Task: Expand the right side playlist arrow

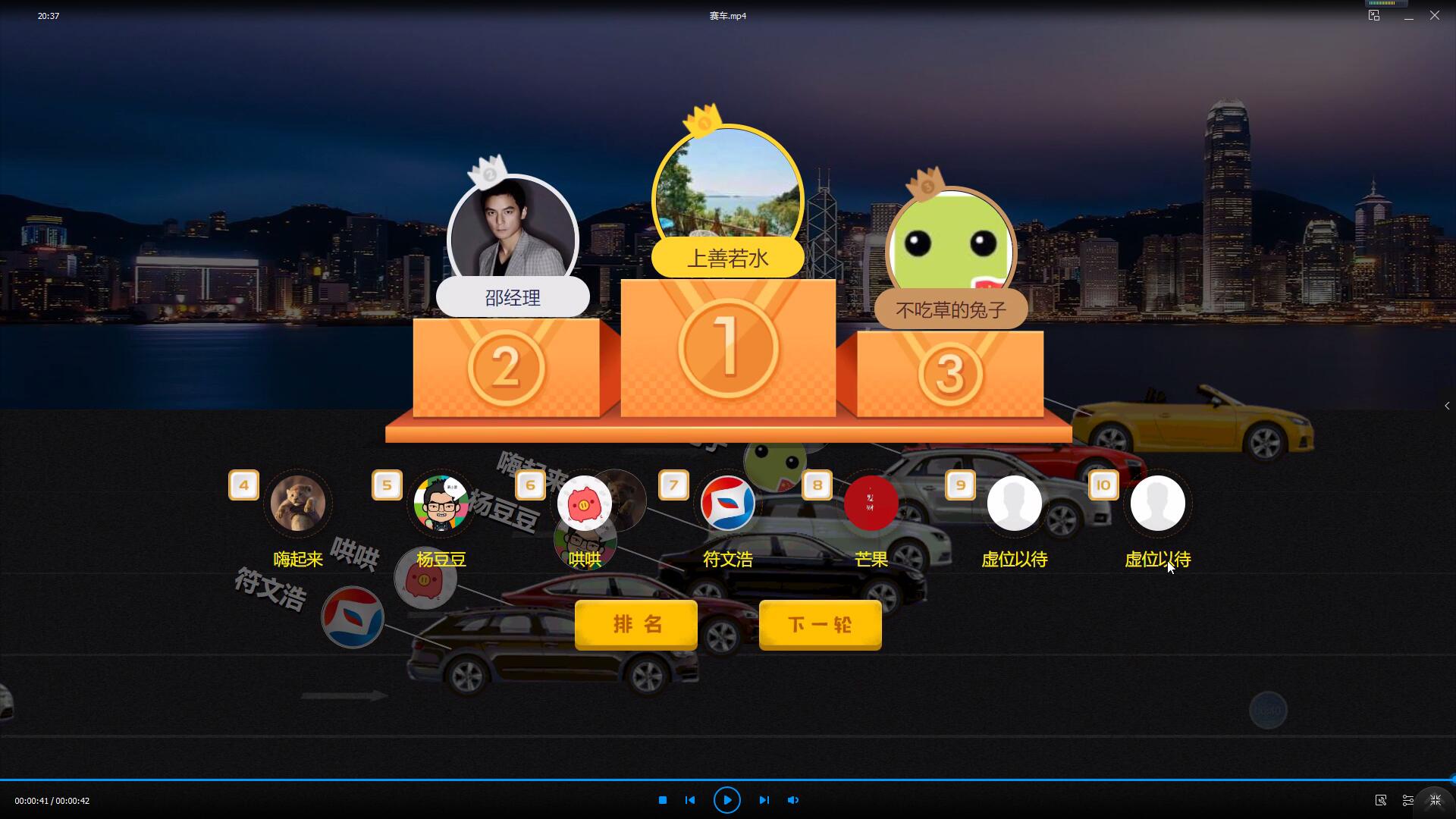Action: click(x=1447, y=406)
